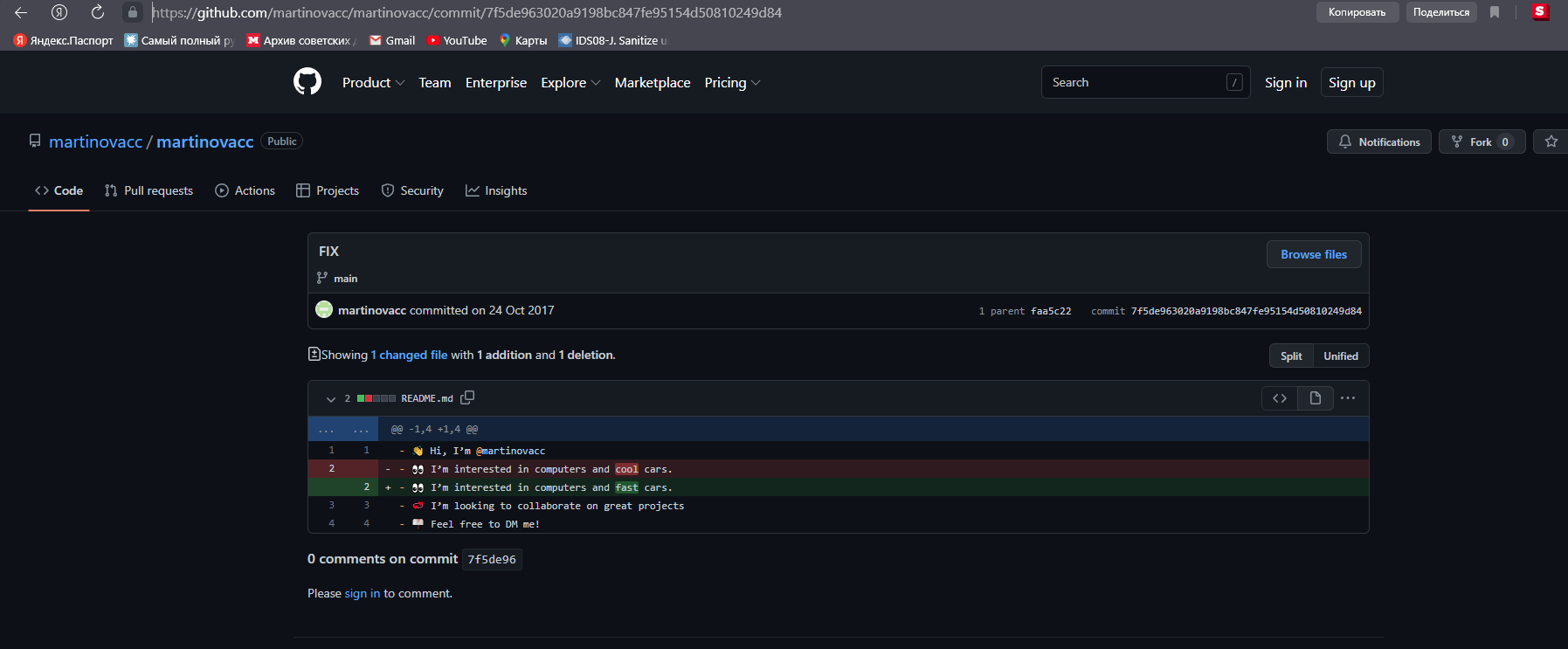This screenshot has height=649, width=1568.
Task: Switch diff view to Split
Action: coord(1291,356)
